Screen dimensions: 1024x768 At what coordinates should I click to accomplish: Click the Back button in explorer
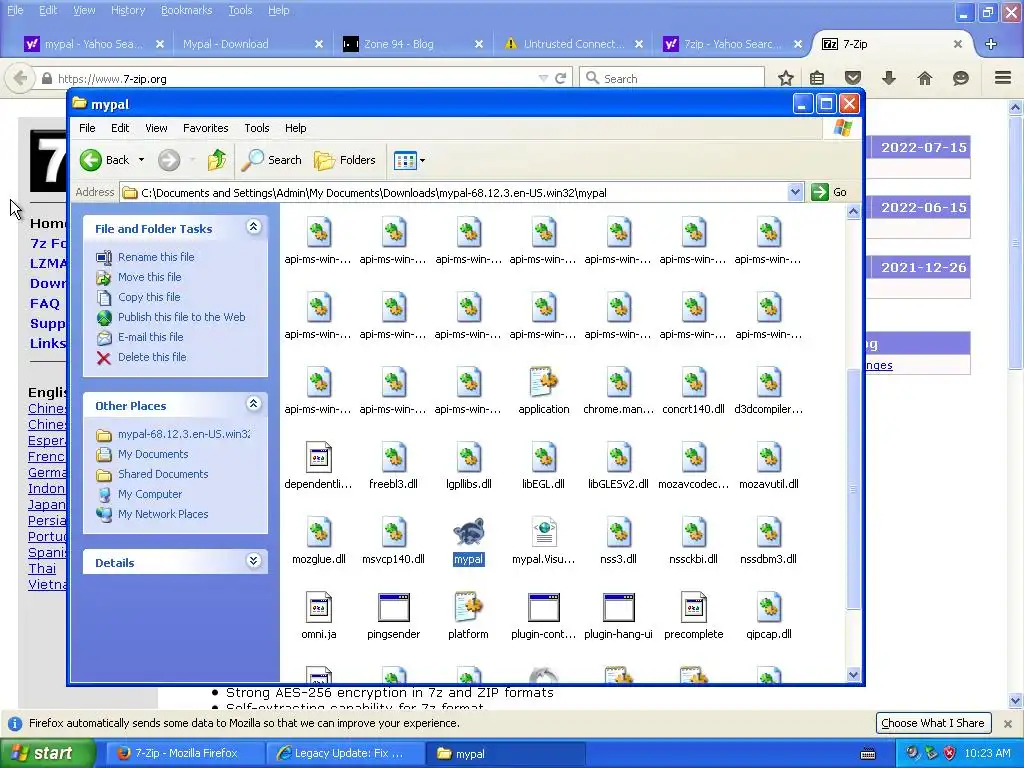tap(104, 160)
